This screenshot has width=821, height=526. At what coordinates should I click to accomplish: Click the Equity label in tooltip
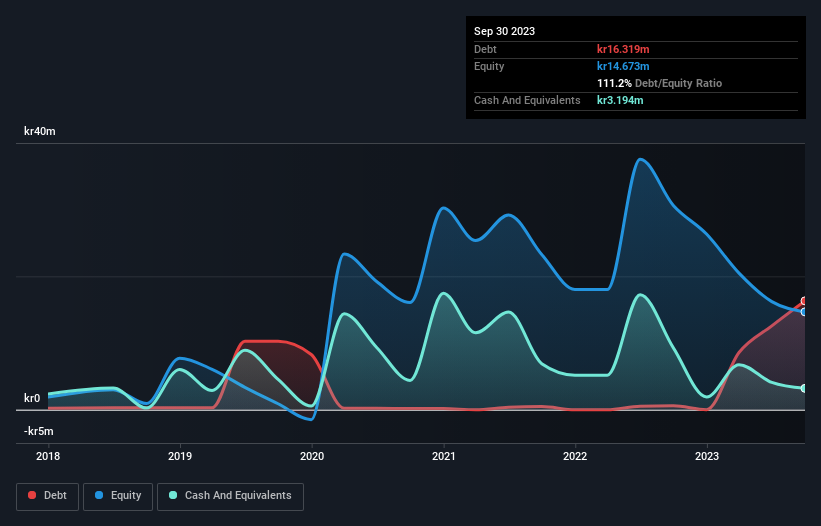pyautogui.click(x=489, y=66)
